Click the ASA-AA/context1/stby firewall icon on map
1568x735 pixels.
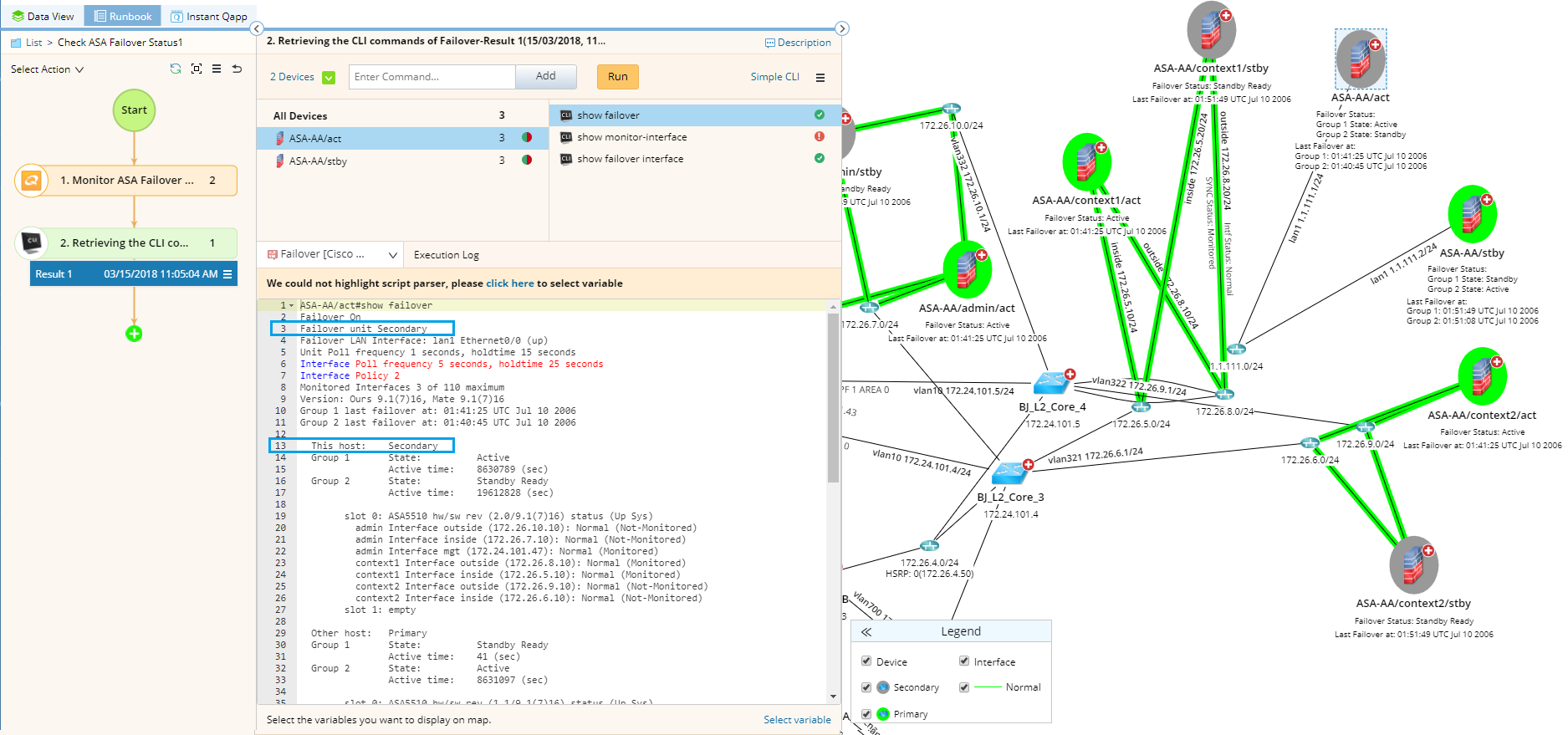(1211, 31)
